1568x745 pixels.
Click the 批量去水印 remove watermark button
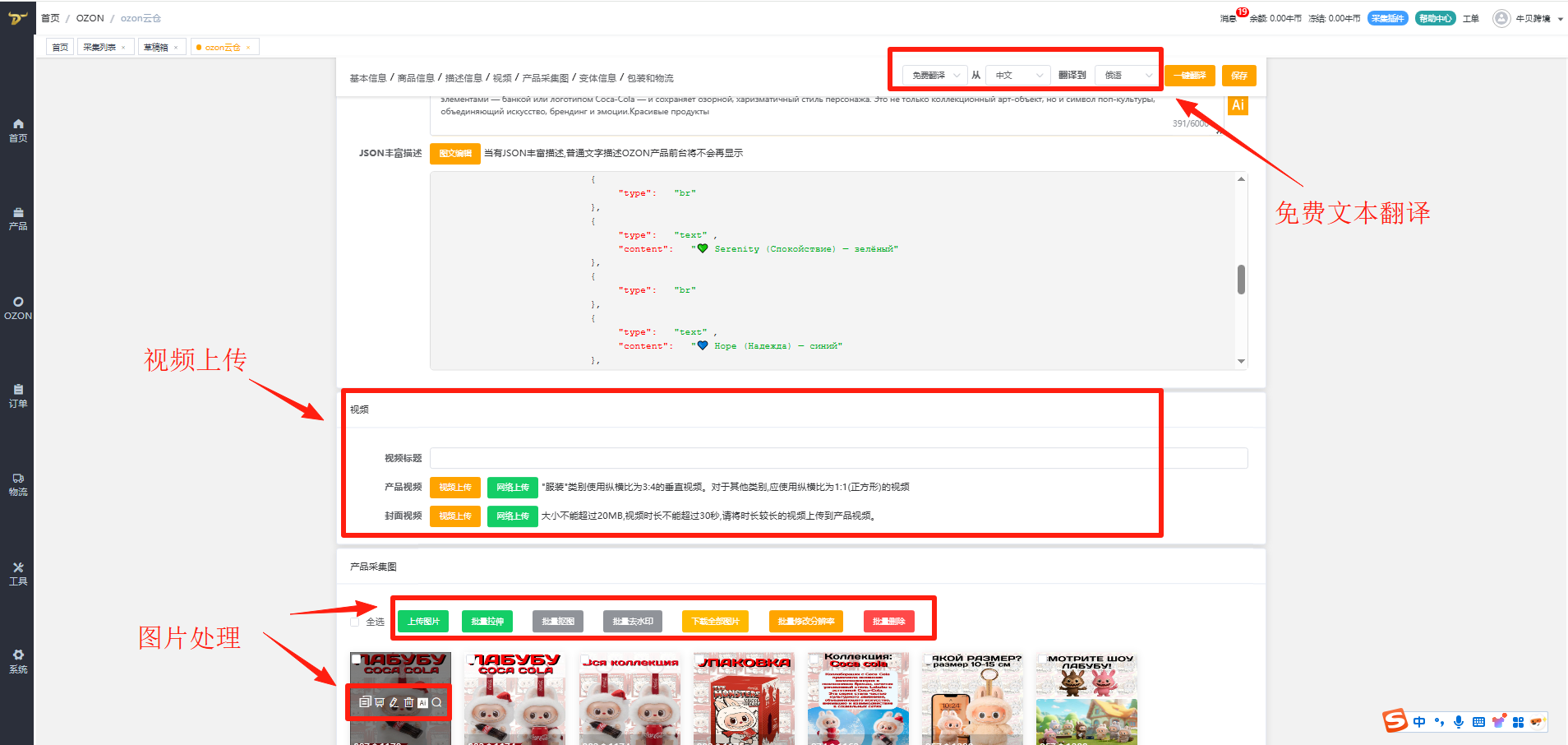[633, 622]
